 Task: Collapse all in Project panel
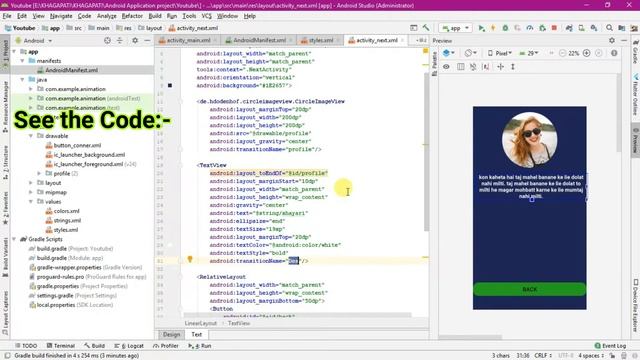click(120, 40)
